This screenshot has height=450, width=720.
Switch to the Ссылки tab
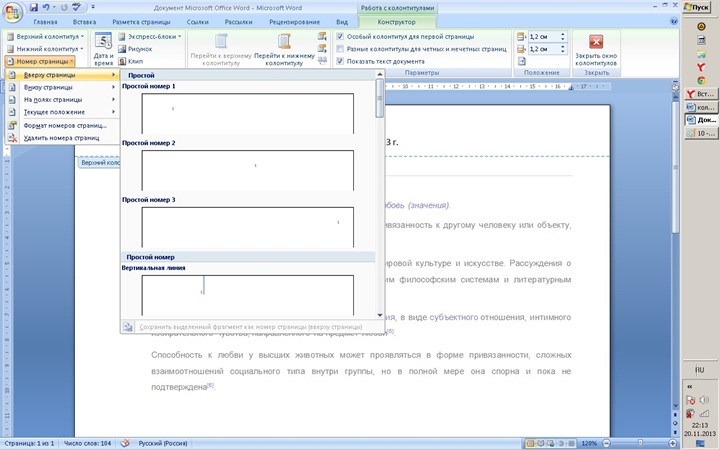197,22
